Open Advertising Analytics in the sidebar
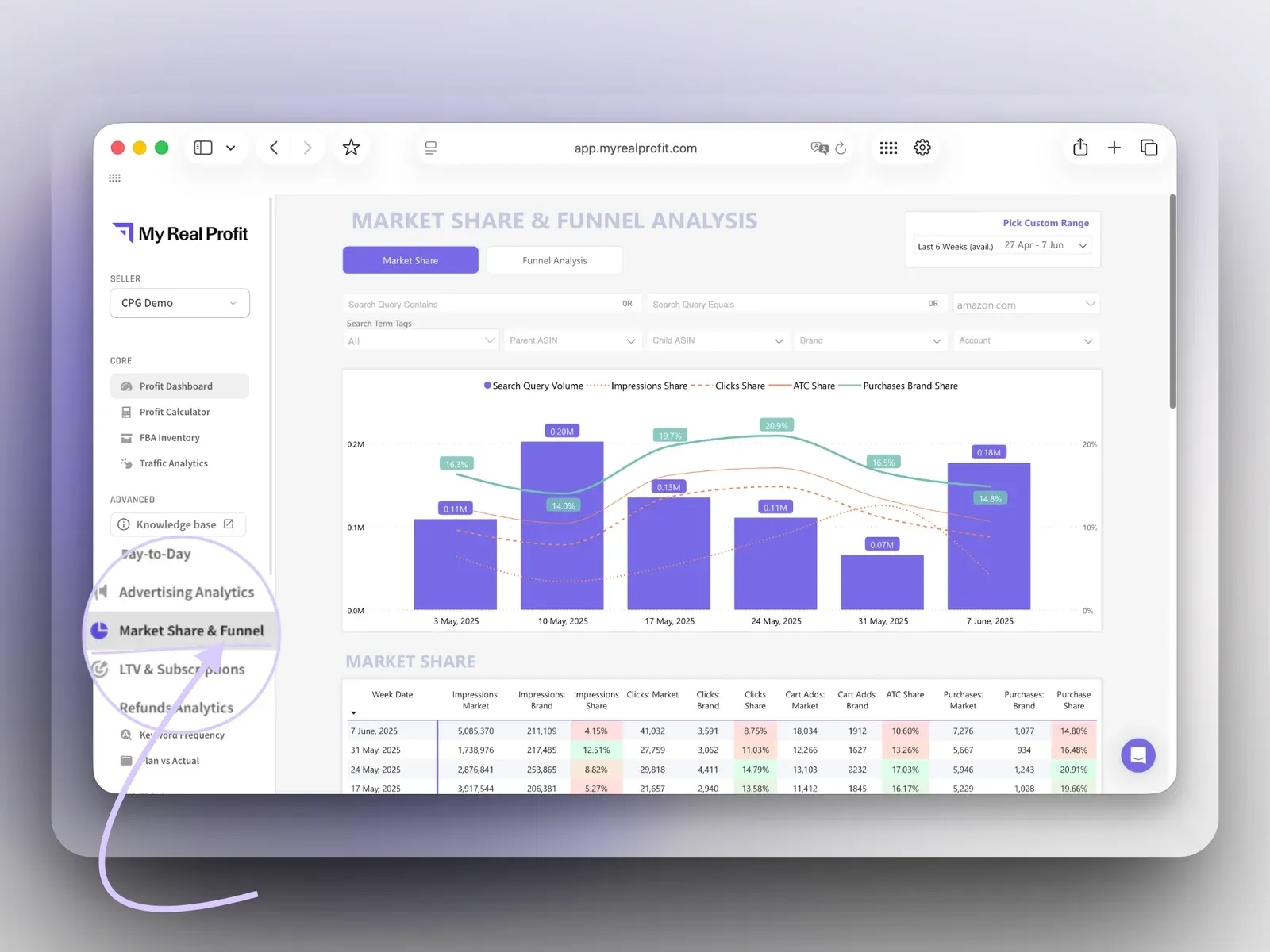Image resolution: width=1270 pixels, height=952 pixels. [187, 592]
